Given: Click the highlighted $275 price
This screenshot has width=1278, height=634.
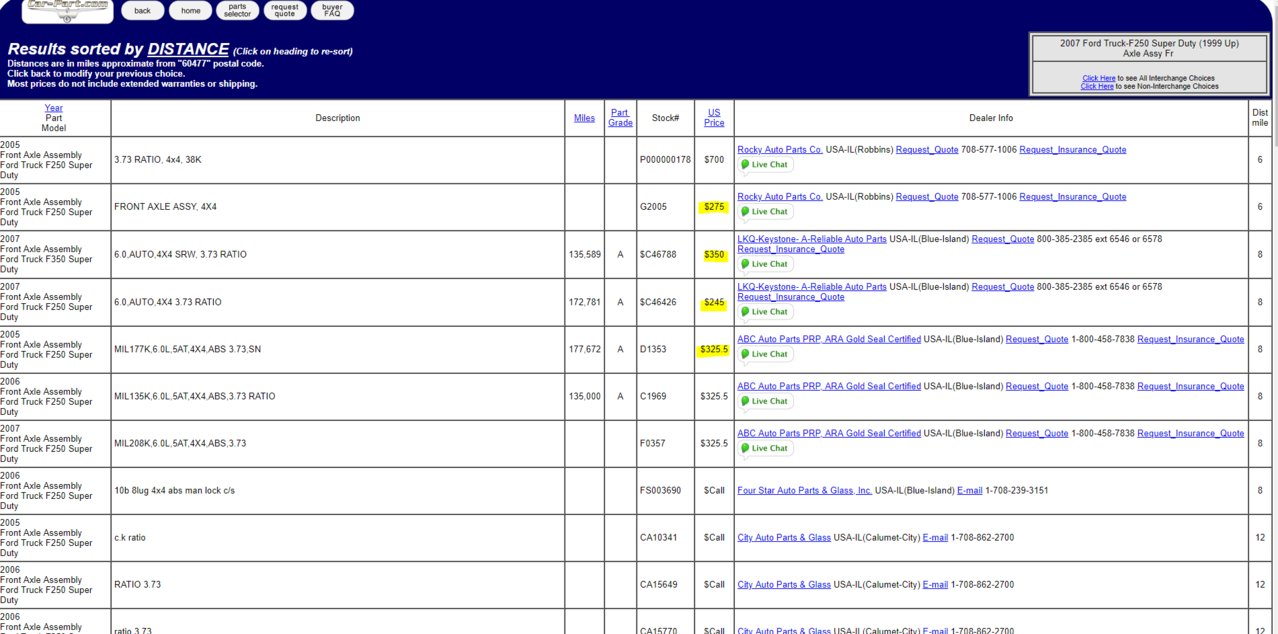Looking at the screenshot, I should 714,207.
